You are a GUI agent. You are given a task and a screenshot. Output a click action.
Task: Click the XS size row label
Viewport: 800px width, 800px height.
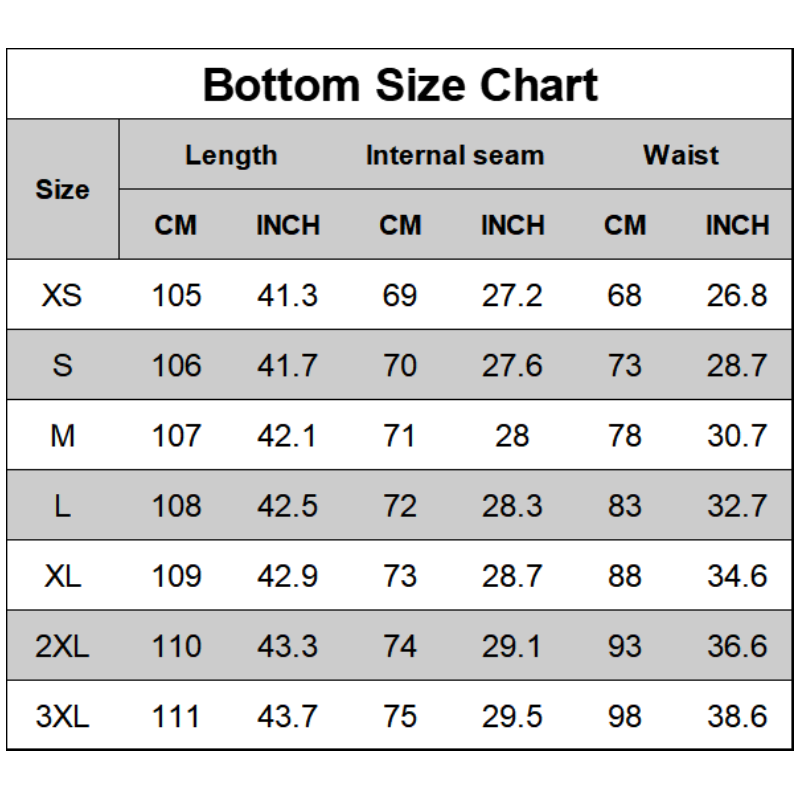tap(62, 295)
